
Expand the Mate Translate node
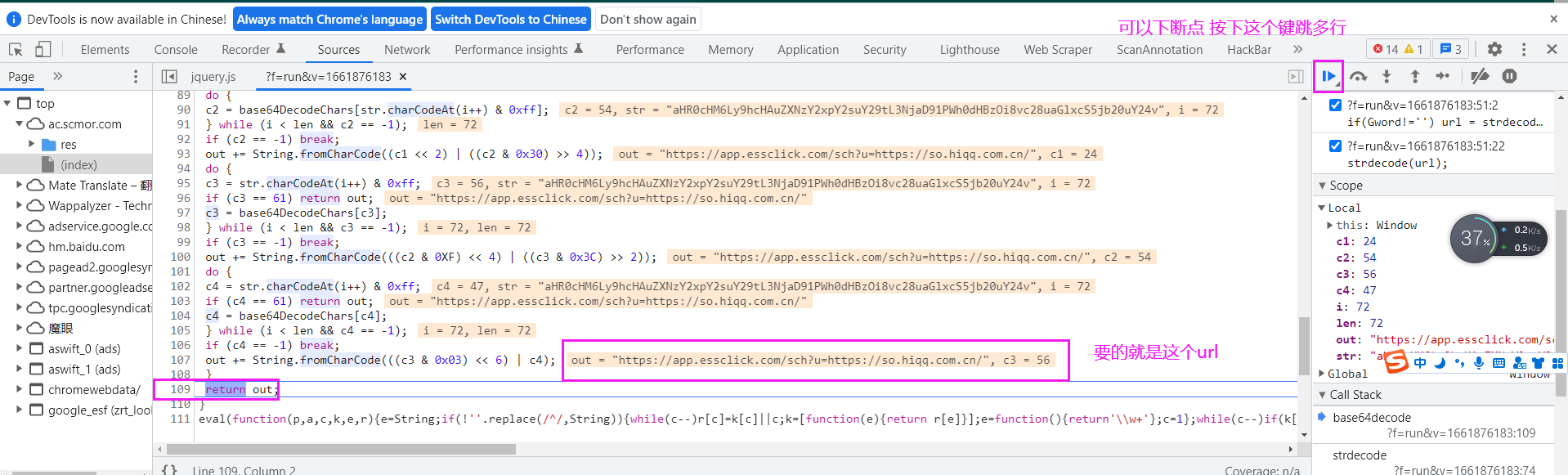tap(19, 185)
